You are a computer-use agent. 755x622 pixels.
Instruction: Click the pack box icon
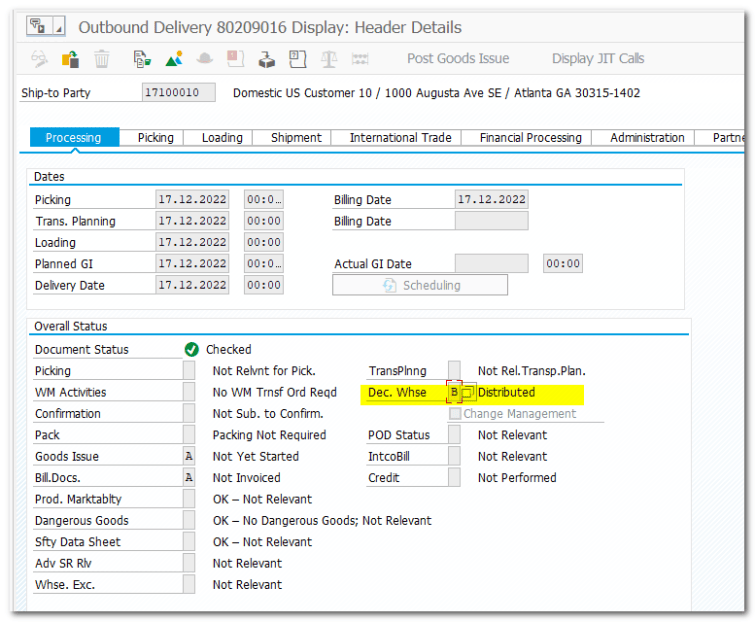click(x=266, y=59)
